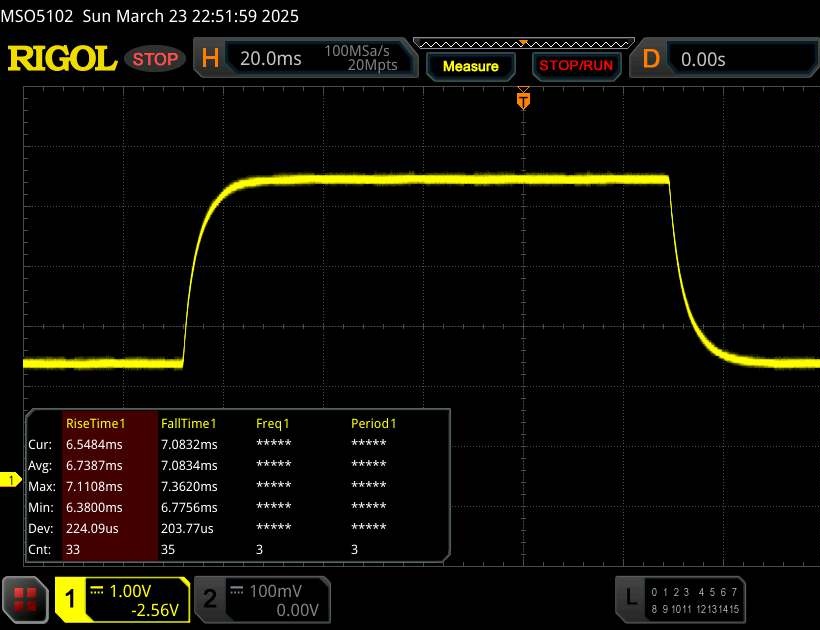820x630 pixels.
Task: Click the 100MSa/s sample rate readout
Action: [357, 51]
